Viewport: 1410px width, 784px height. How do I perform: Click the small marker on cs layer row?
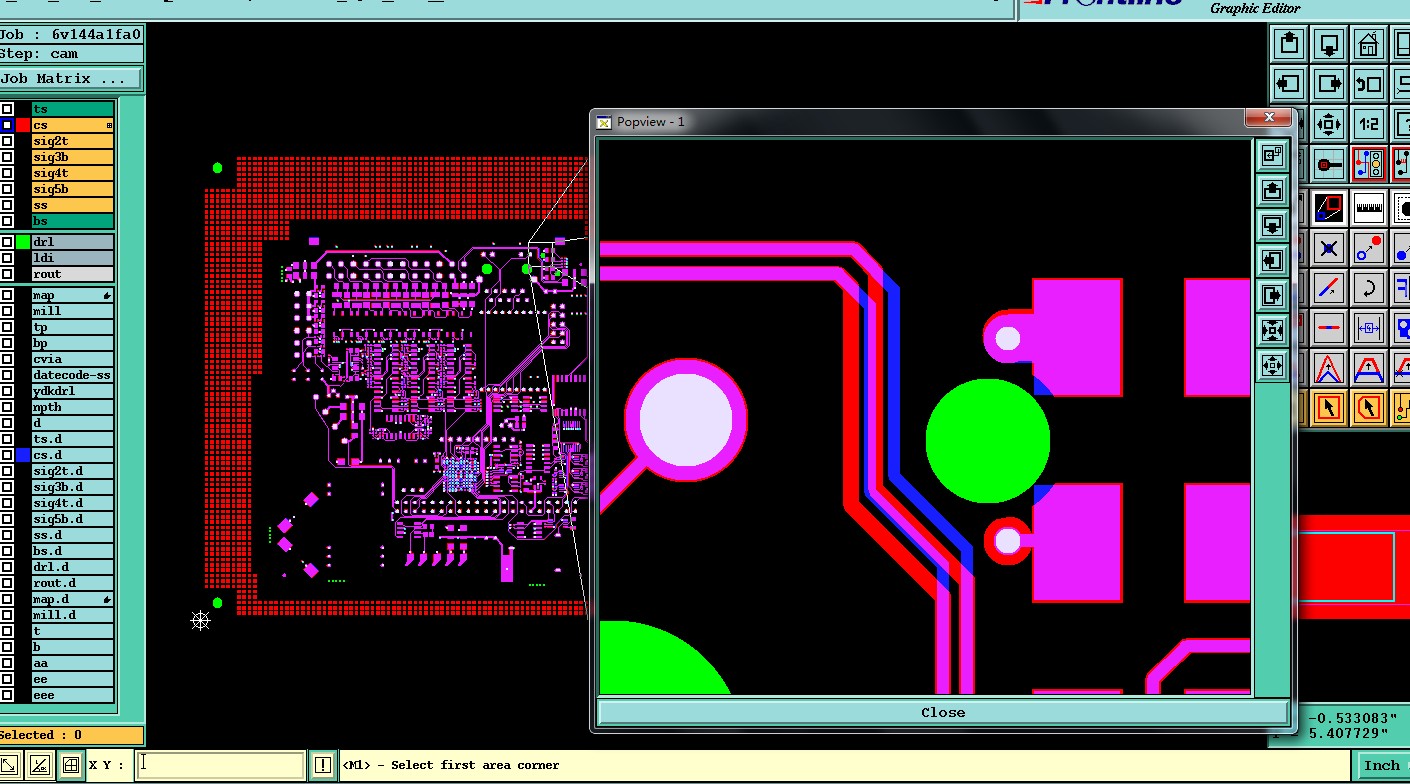coord(109,125)
